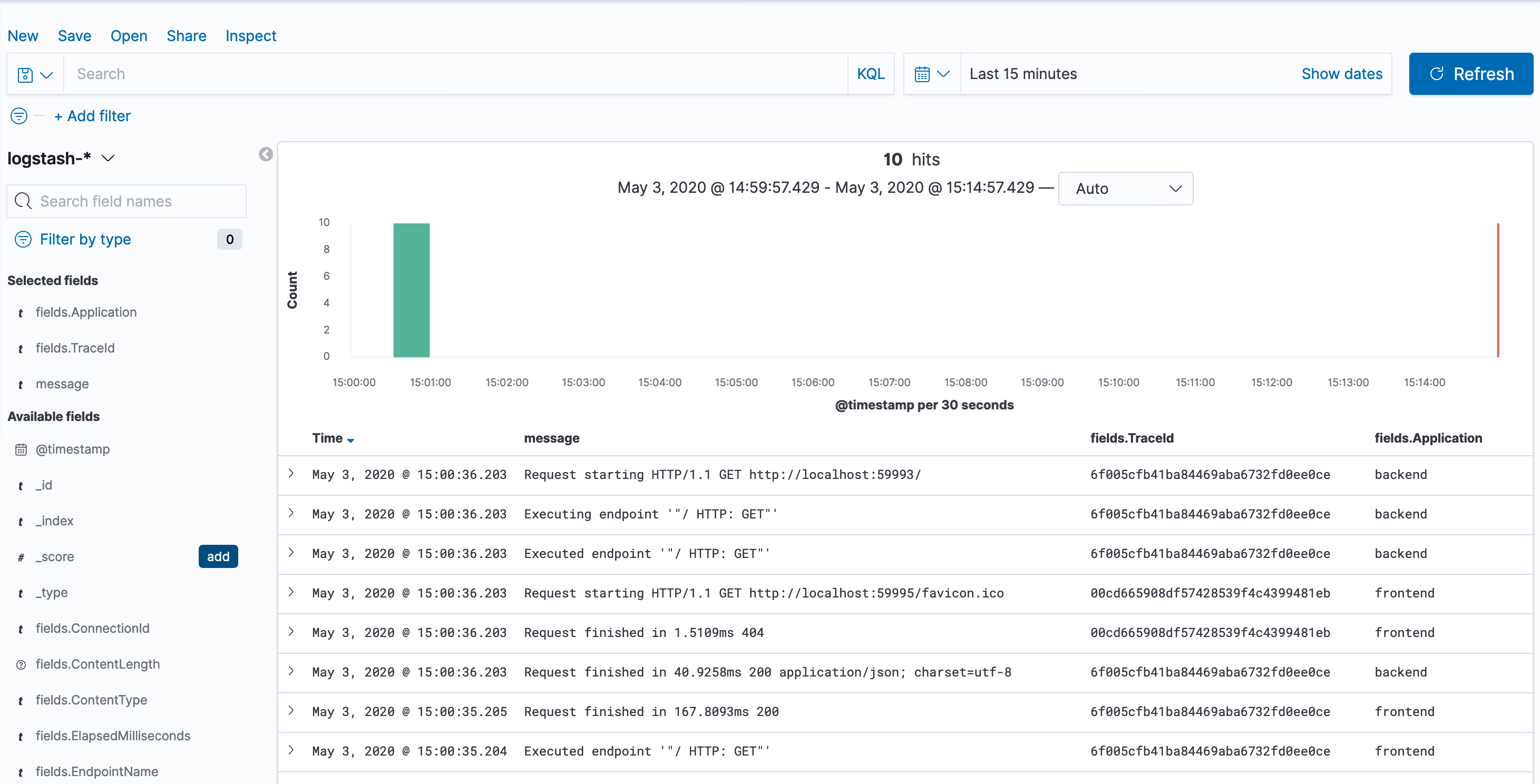The width and height of the screenshot is (1540, 784).
Task: Click the Search field names input
Action: pos(126,201)
